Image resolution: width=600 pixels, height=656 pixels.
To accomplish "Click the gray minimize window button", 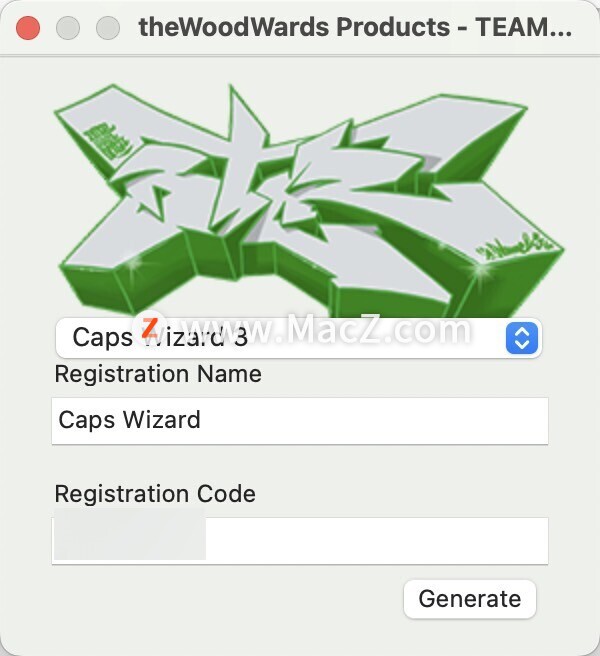I will click(68, 28).
